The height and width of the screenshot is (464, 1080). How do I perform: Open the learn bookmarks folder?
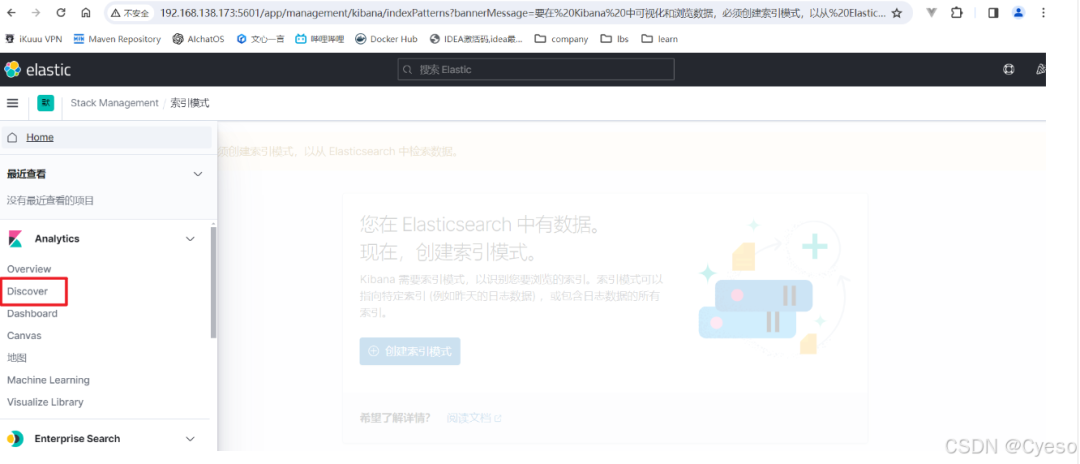tap(660, 39)
